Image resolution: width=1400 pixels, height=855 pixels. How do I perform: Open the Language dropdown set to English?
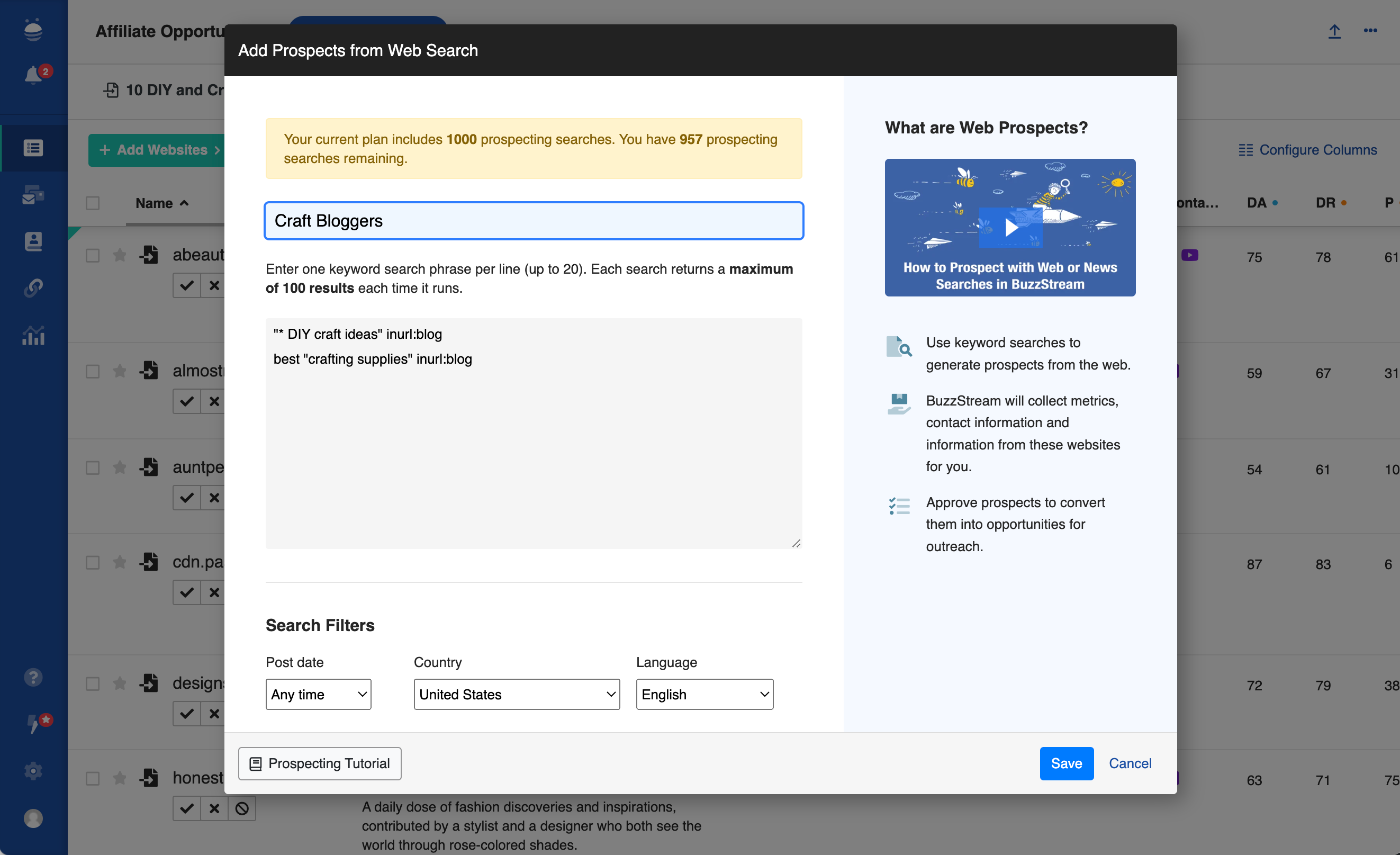[704, 694]
